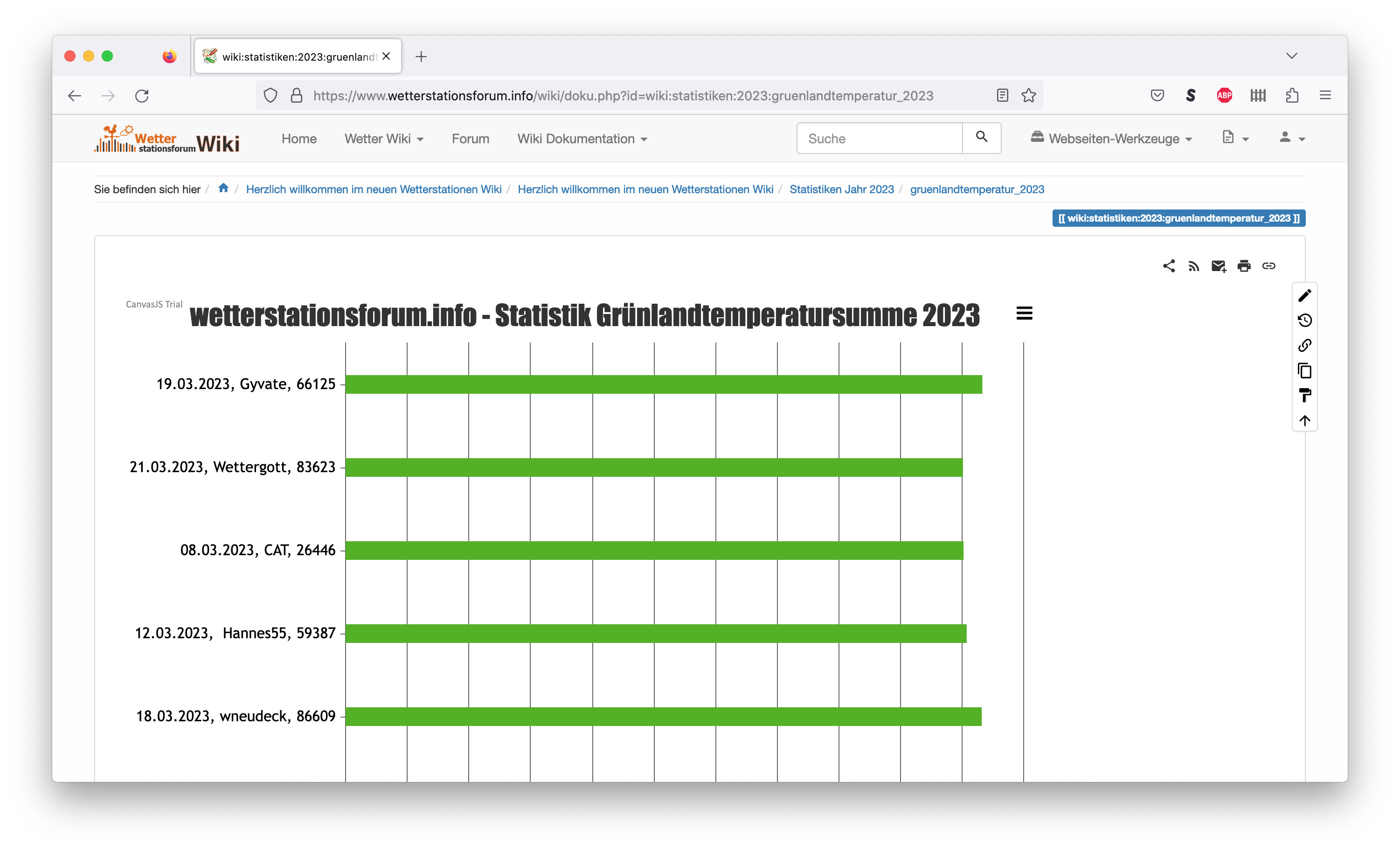The image size is (1400, 851).
Task: Click the send mail subscription icon
Action: point(1219,265)
